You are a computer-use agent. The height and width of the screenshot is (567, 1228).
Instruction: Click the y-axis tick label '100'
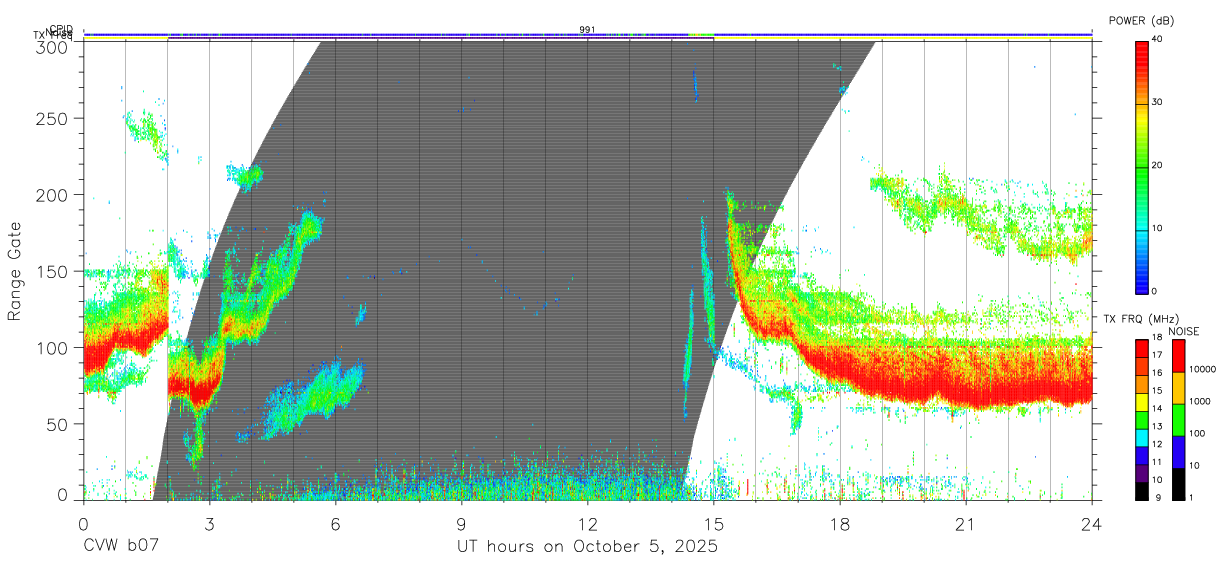click(52, 347)
